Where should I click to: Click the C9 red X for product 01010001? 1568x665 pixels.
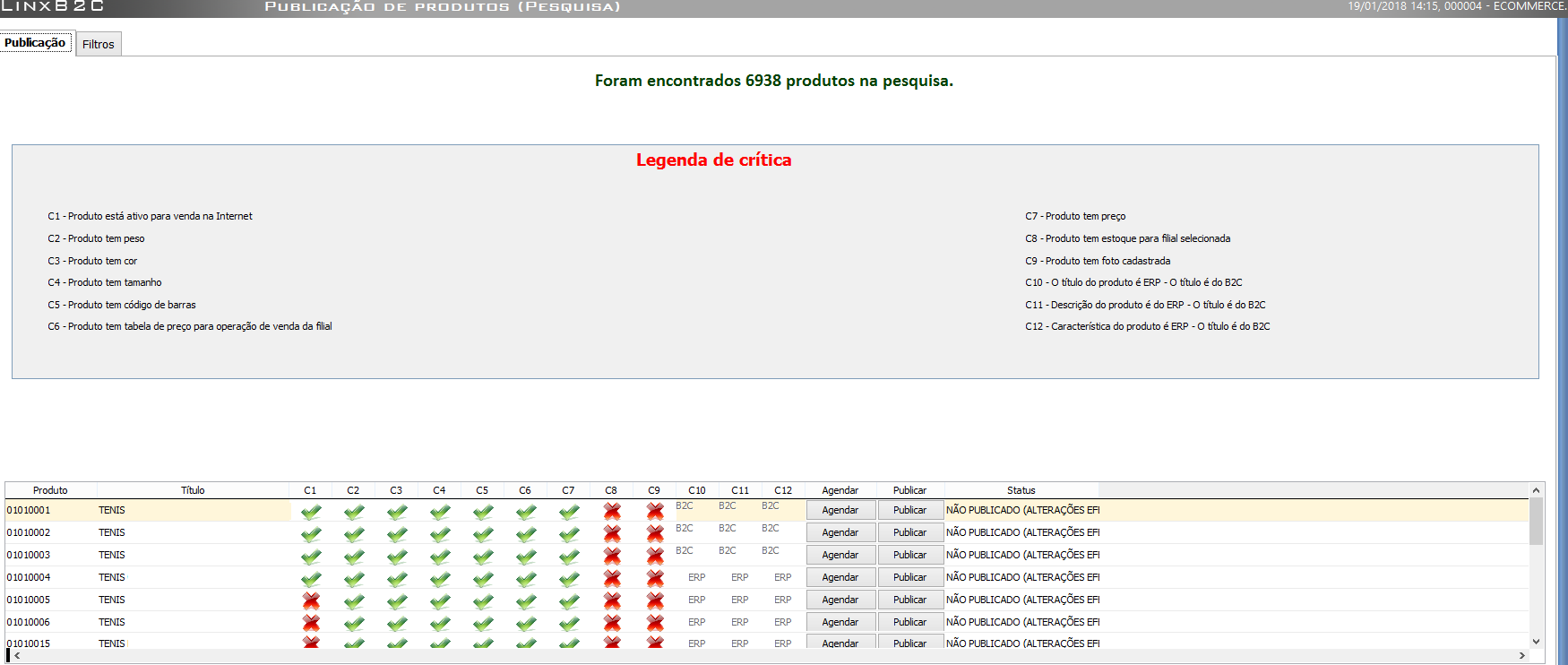[655, 512]
